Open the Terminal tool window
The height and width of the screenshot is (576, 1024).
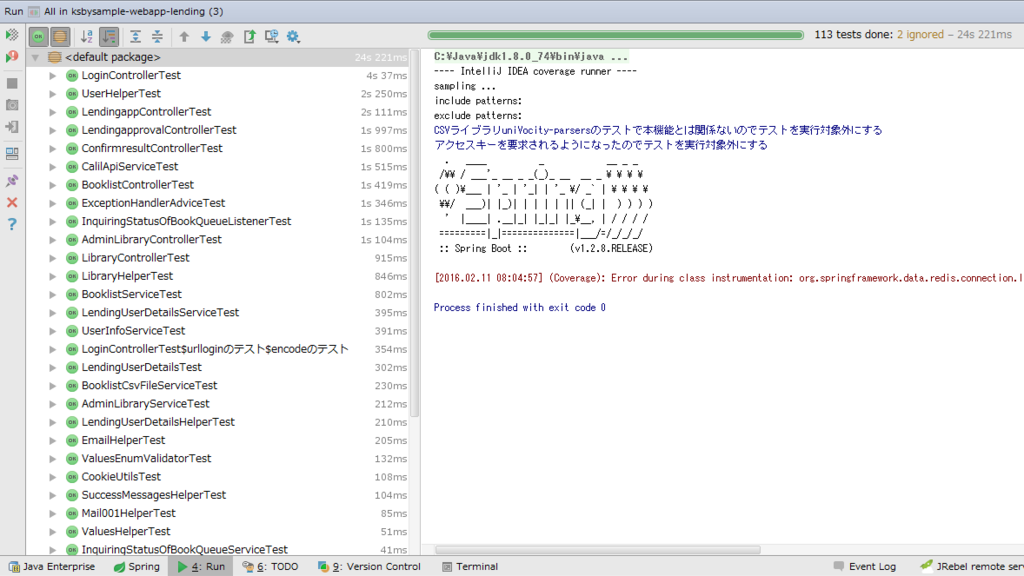470,567
